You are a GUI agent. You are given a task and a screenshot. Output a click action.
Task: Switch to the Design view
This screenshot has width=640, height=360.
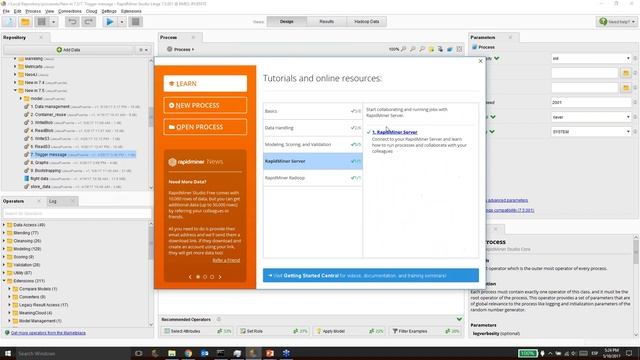287,22
